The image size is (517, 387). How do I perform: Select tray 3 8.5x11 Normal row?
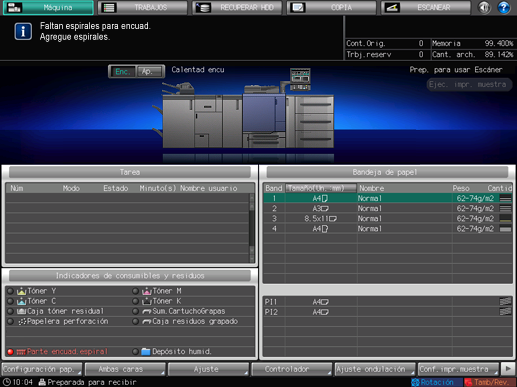(x=388, y=219)
